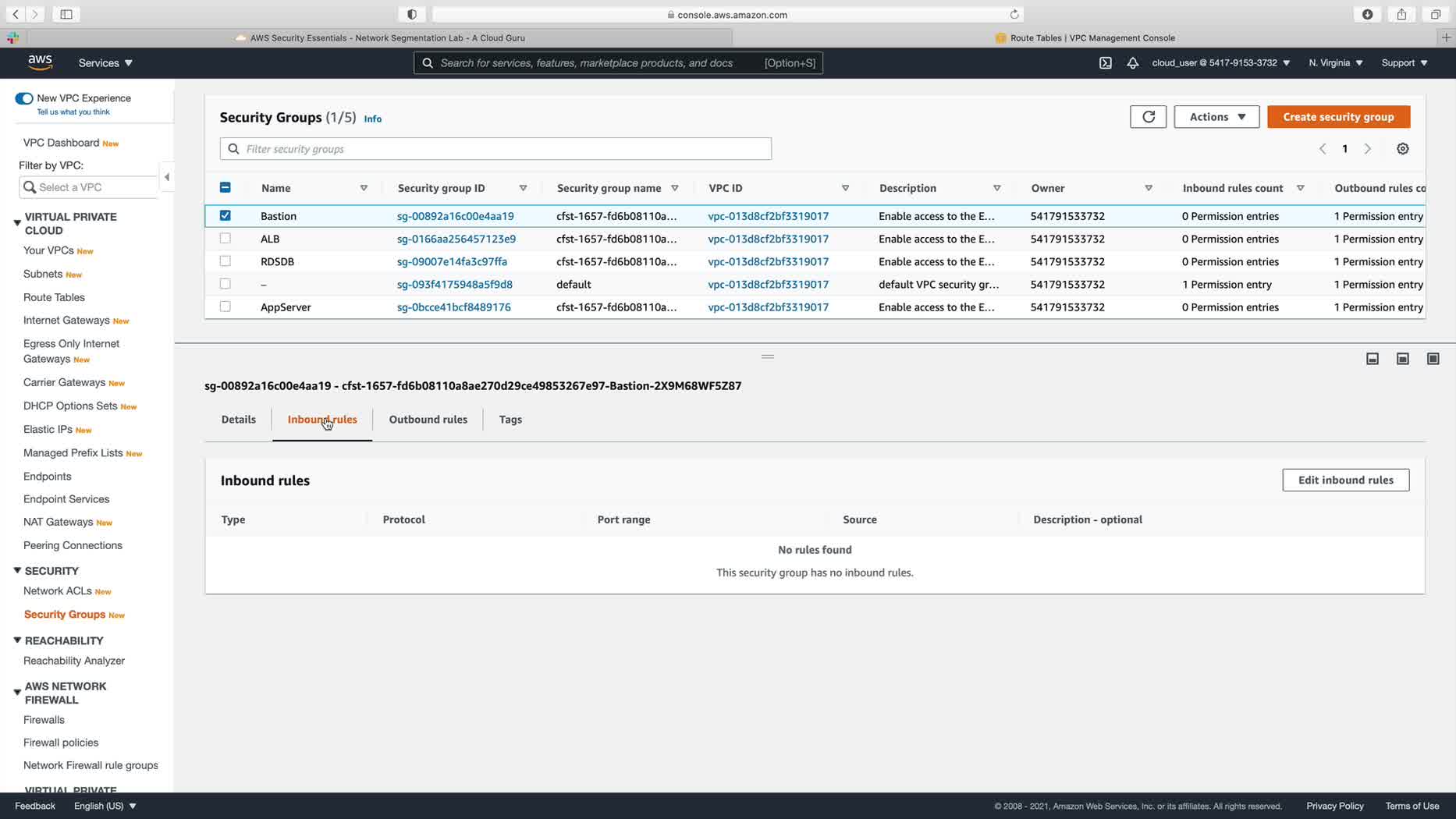Select the Route Tables browser tab
1456x819 pixels.
click(1085, 37)
